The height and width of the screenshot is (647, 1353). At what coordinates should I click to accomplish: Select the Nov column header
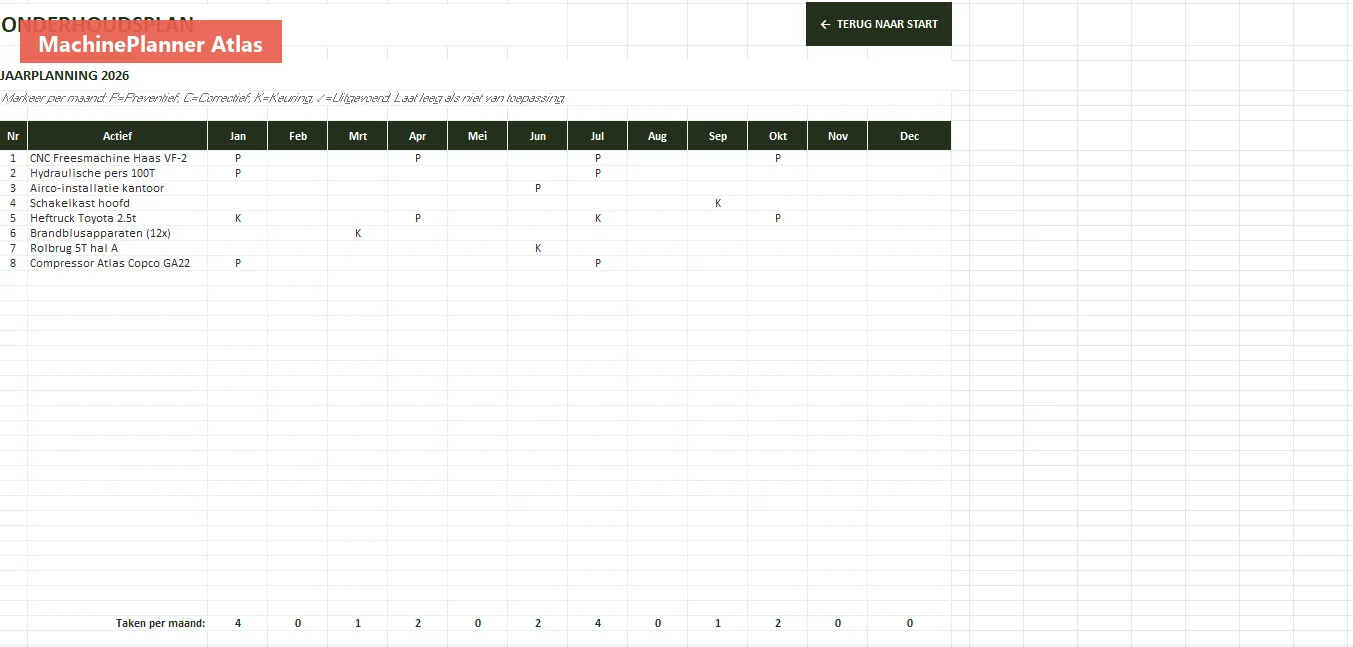(837, 136)
